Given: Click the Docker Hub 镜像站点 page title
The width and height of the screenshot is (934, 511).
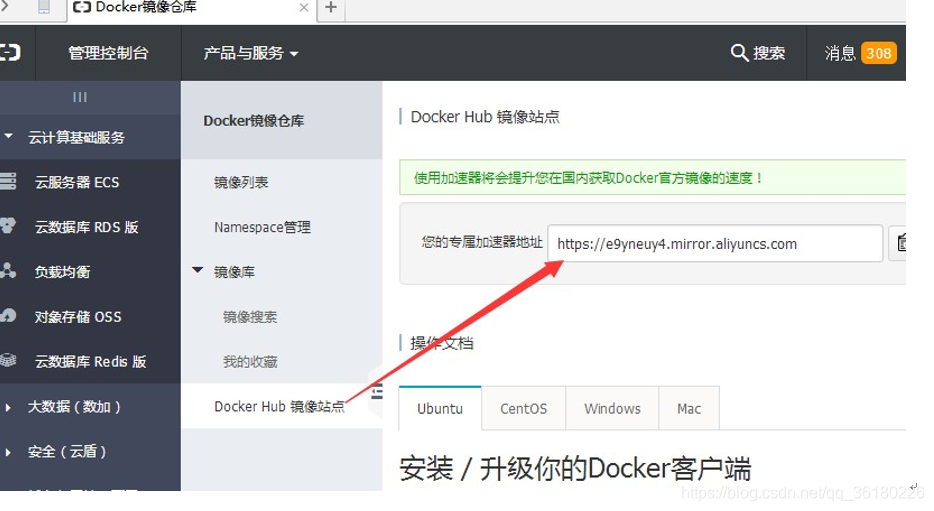Looking at the screenshot, I should coord(485,117).
